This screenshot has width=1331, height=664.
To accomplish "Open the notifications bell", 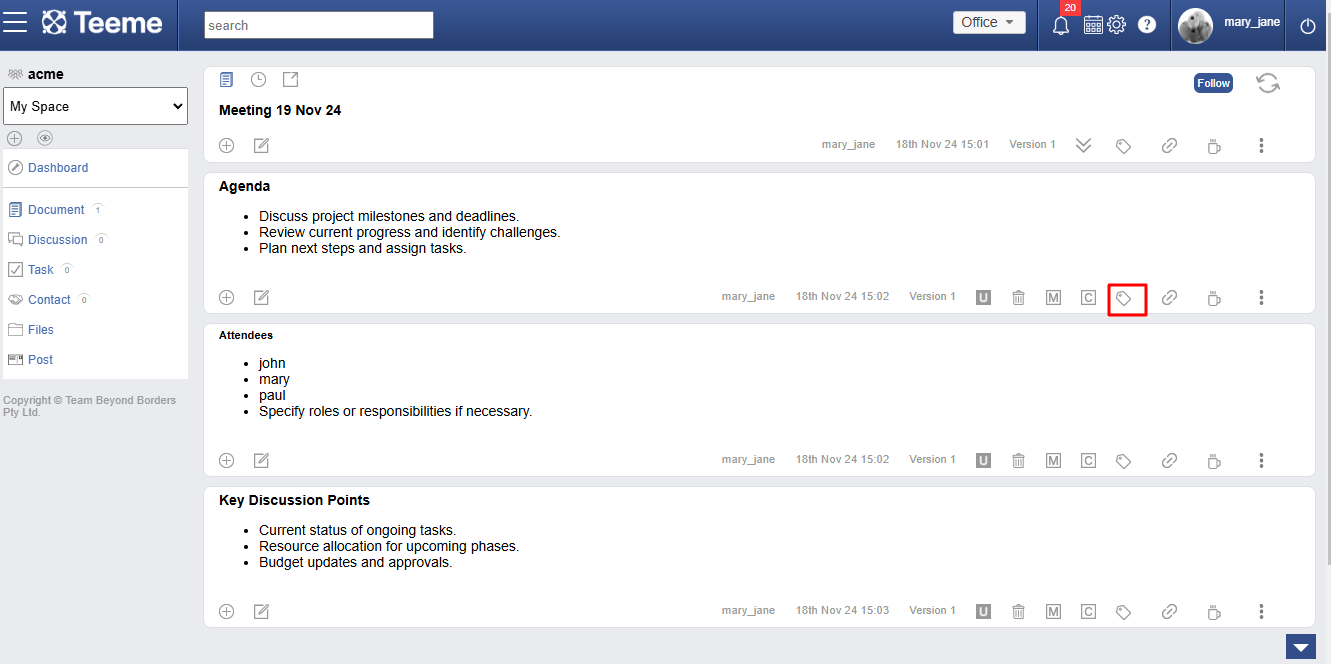I will 1061,25.
